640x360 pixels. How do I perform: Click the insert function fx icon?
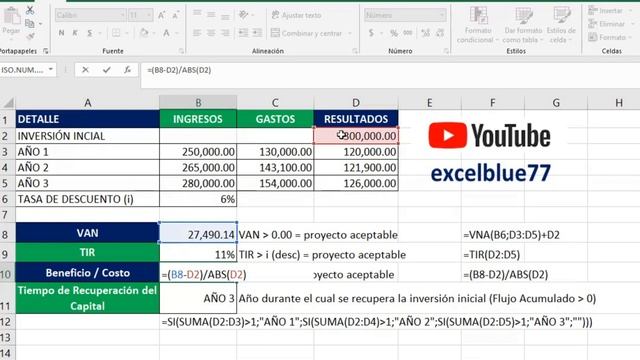(x=127, y=70)
